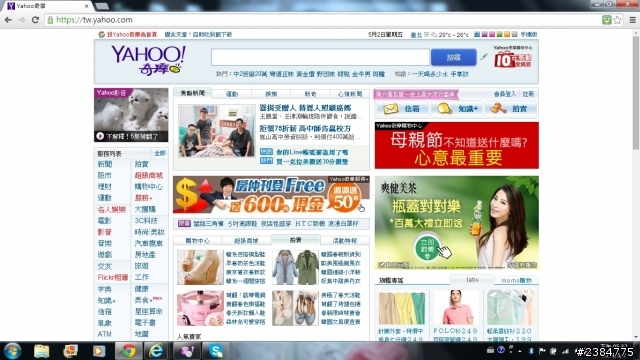Switch to the 心情新聞 tab
Viewport: 640px width, 360px height.
point(350,94)
